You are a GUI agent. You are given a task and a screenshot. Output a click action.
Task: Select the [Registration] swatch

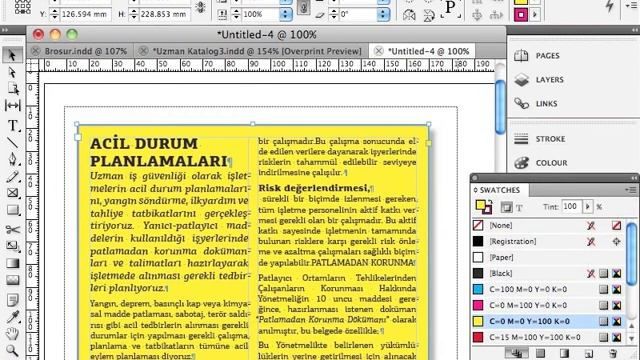[x=549, y=241]
